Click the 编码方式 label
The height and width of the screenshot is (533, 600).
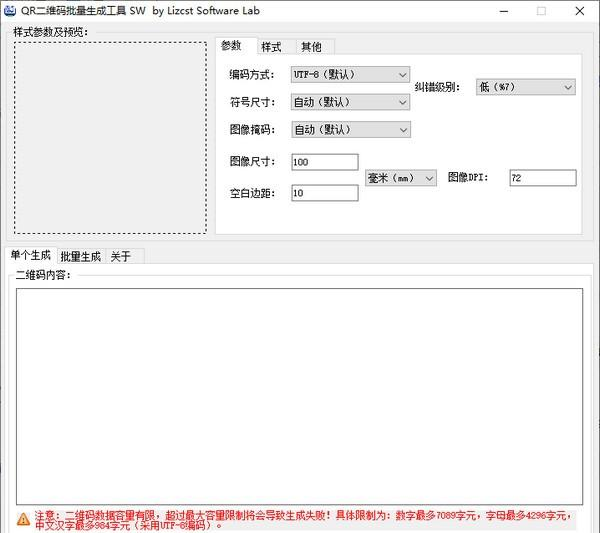tap(252, 75)
